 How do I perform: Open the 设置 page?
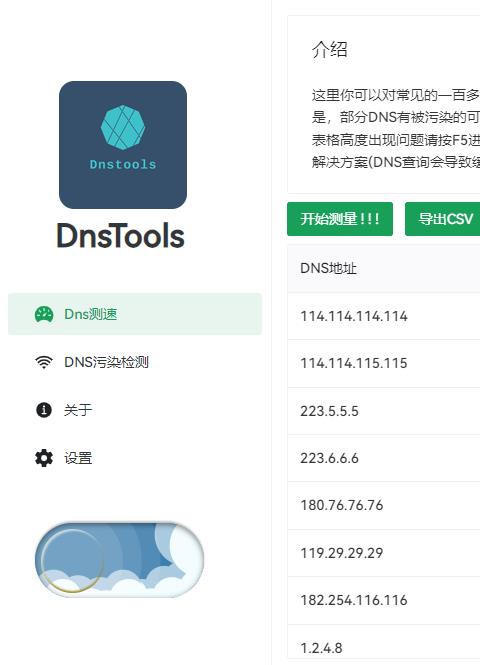pyautogui.click(x=135, y=458)
